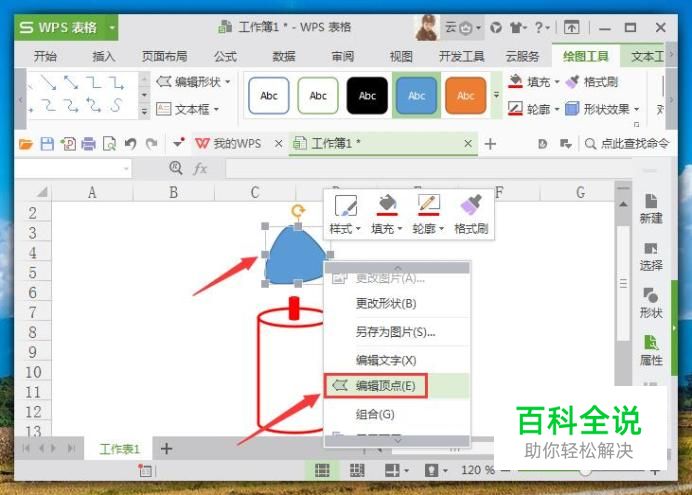This screenshot has height=495, width=692.
Task: Expand the shape styles gallery
Action: (x=496, y=95)
